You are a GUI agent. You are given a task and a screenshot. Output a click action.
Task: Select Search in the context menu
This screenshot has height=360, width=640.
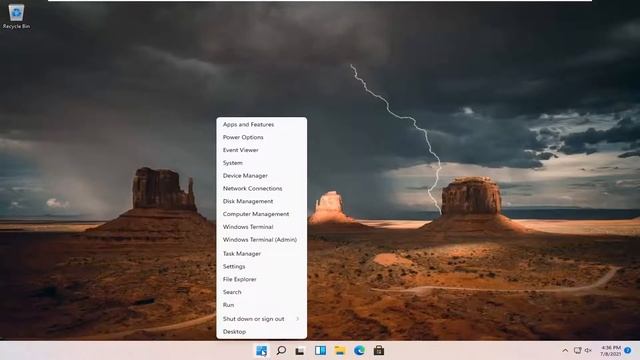[x=262, y=292]
